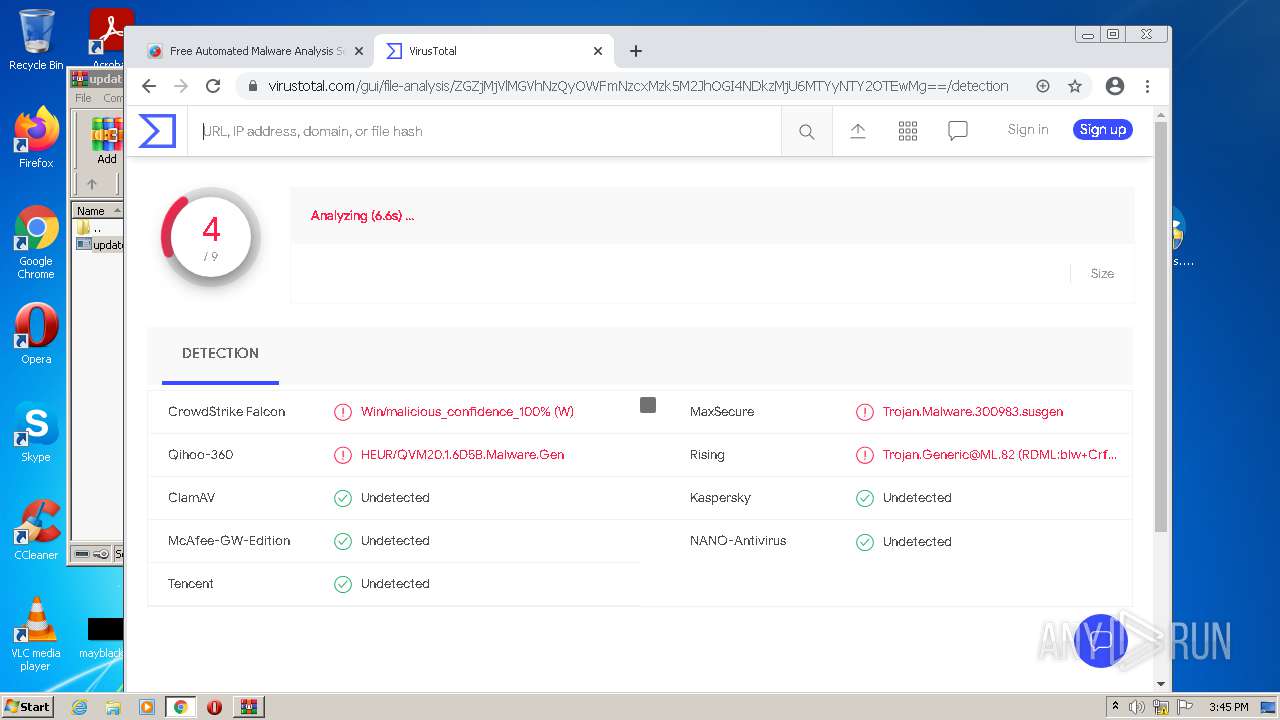The height and width of the screenshot is (720, 1280).
Task: Reload the page
Action: pyautogui.click(x=213, y=86)
